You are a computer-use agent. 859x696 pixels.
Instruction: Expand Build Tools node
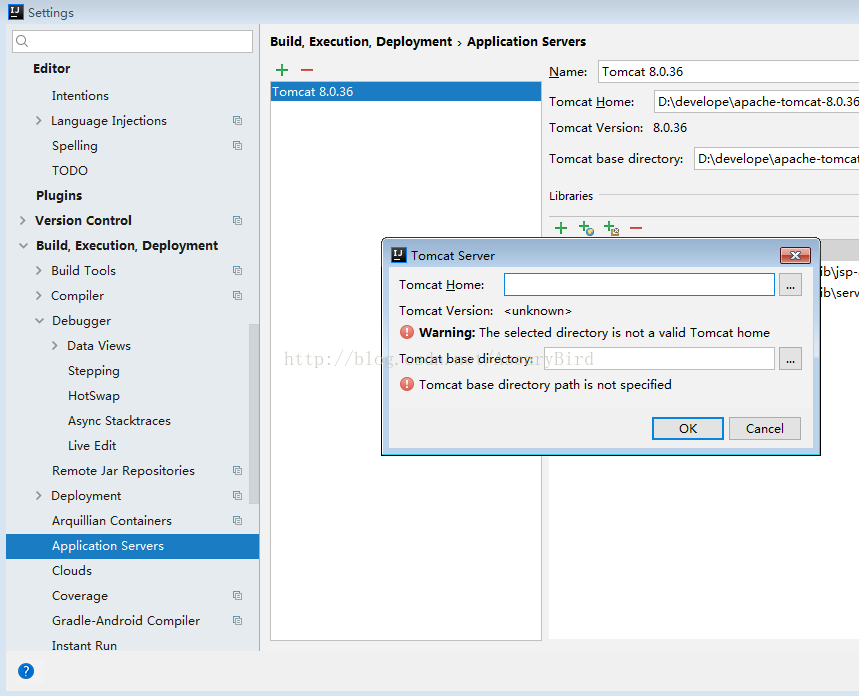click(x=38, y=271)
